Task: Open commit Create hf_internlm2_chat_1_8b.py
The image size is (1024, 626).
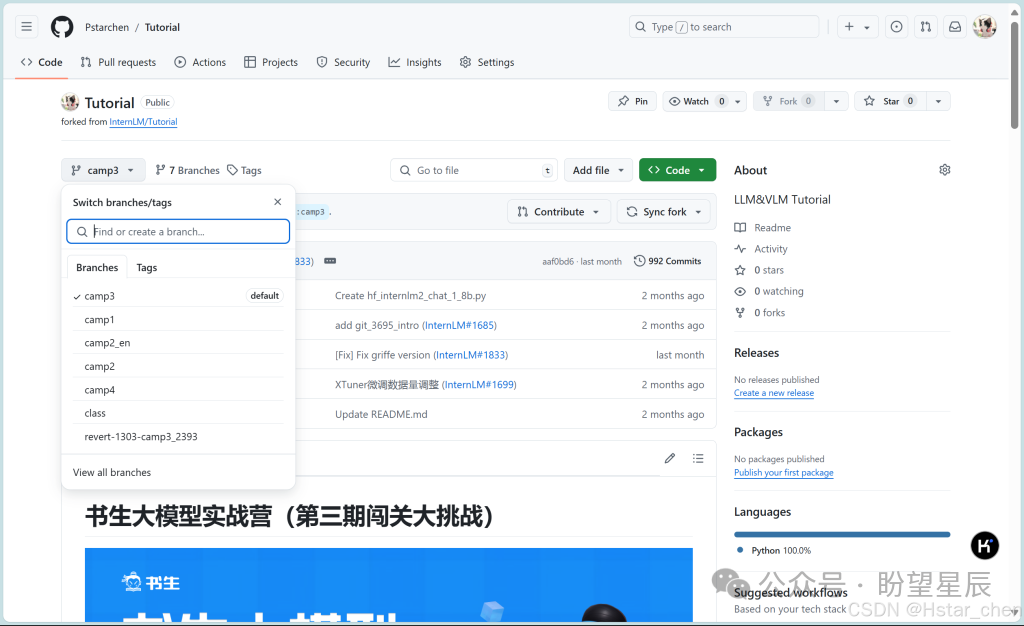Action: [410, 296]
